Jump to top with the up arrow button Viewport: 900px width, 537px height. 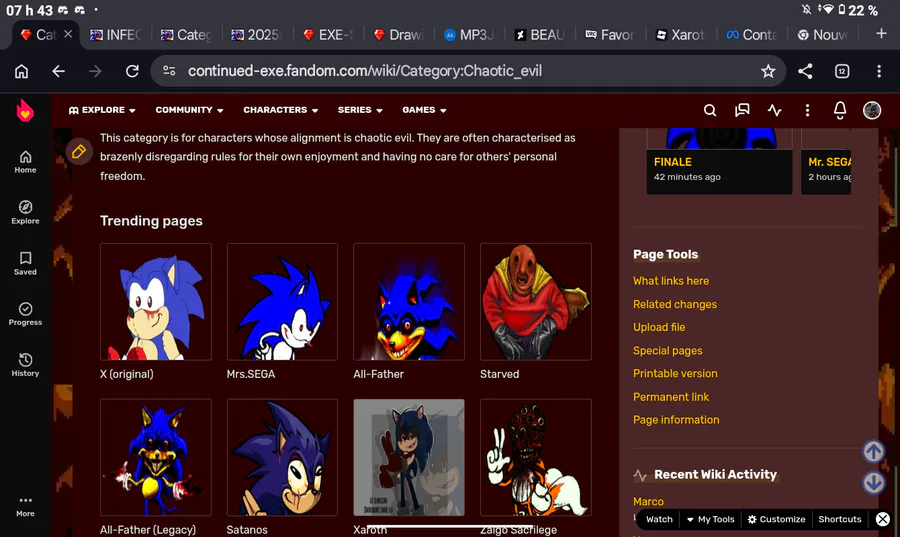pyautogui.click(x=874, y=452)
